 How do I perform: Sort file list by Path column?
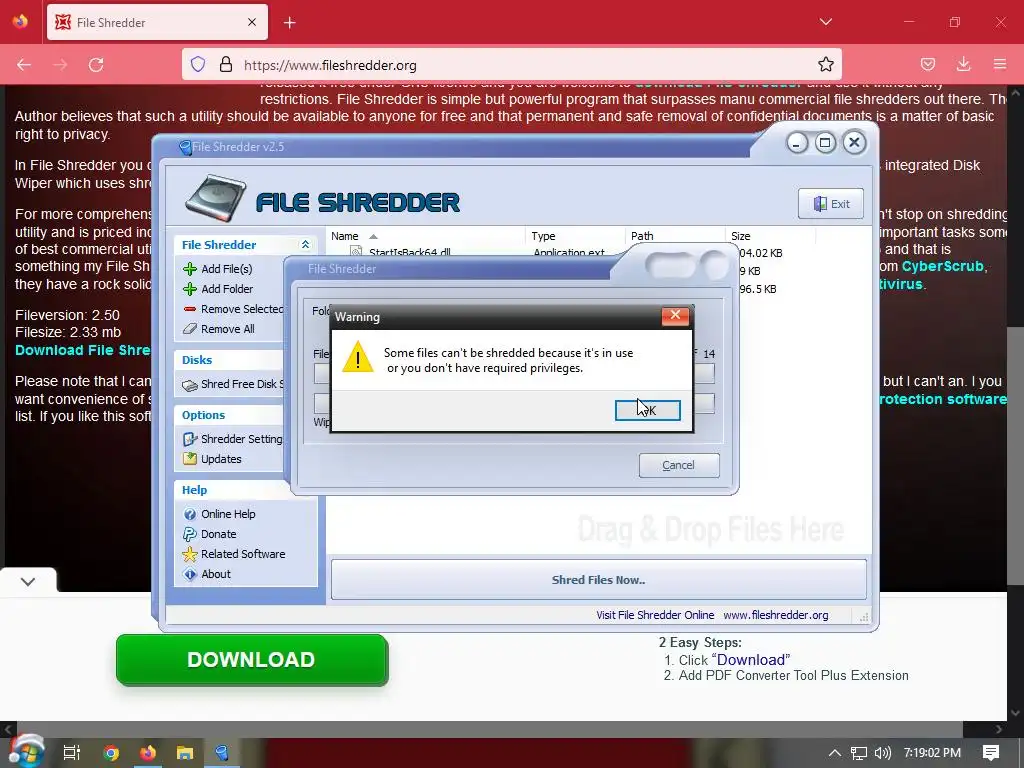pyautogui.click(x=675, y=236)
